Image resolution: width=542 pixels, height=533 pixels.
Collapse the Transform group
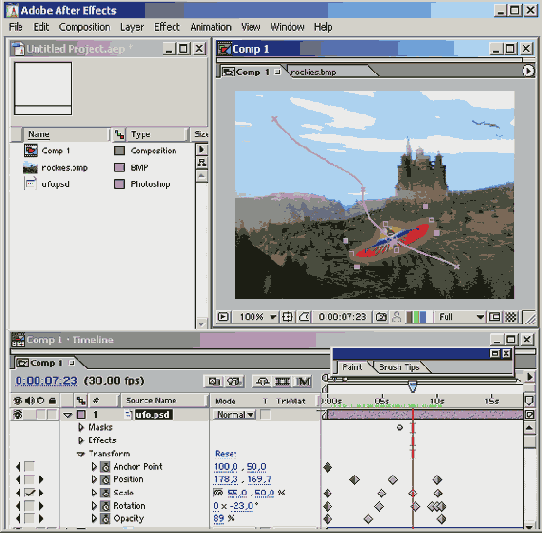point(81,454)
